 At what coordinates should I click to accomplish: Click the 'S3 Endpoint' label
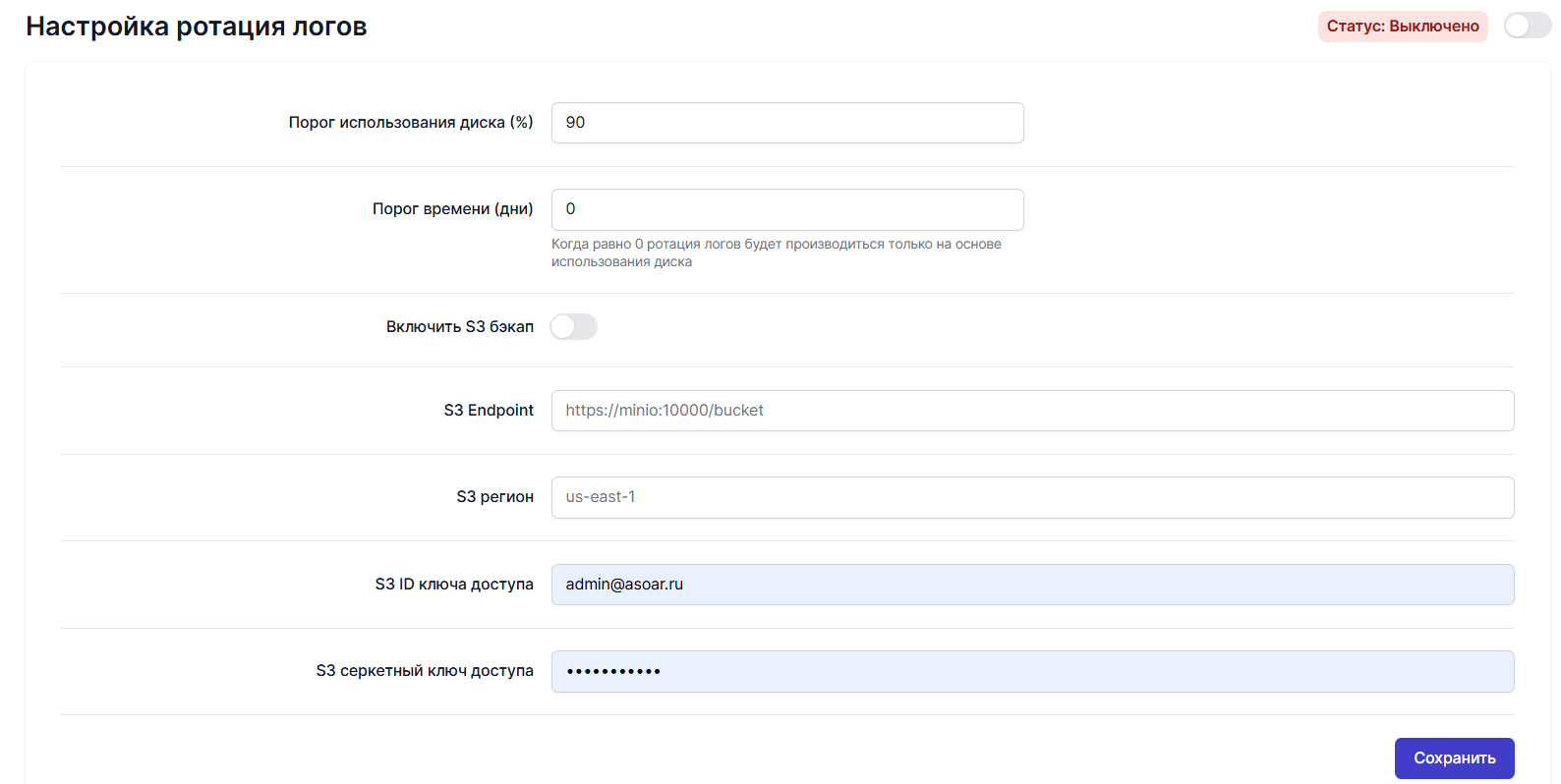[489, 411]
